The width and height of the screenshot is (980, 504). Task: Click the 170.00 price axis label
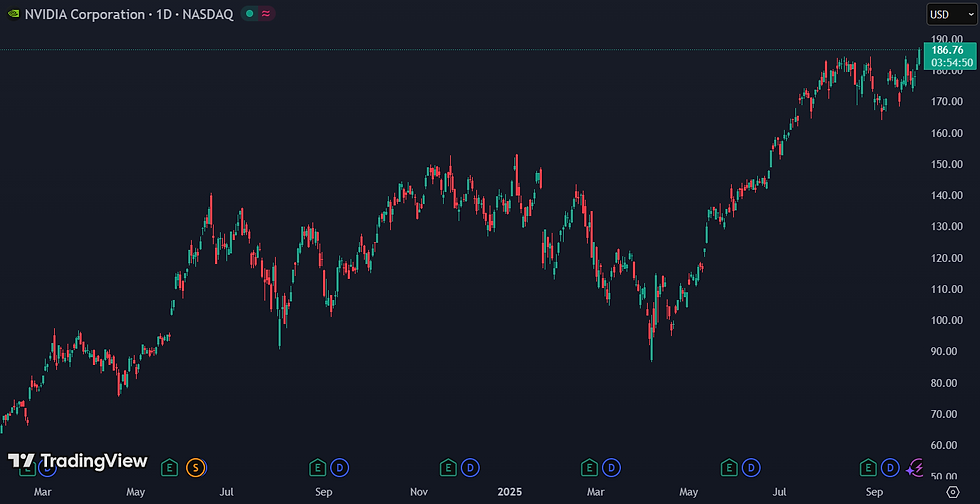coord(946,101)
